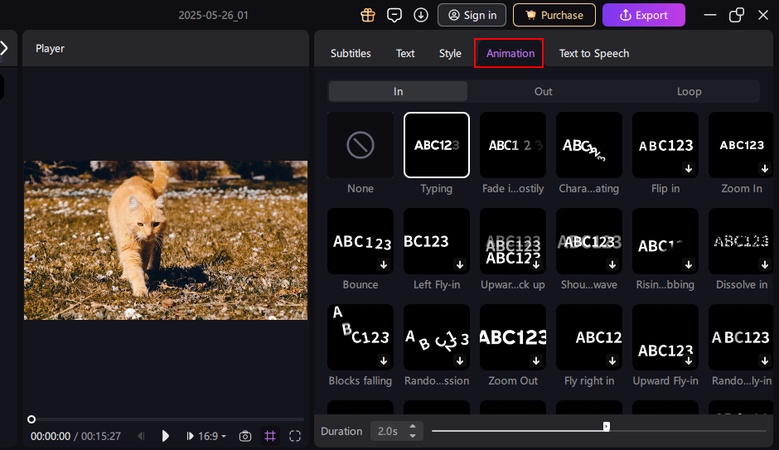This screenshot has width=779, height=450.
Task: Click the Sign in button
Action: [x=472, y=15]
